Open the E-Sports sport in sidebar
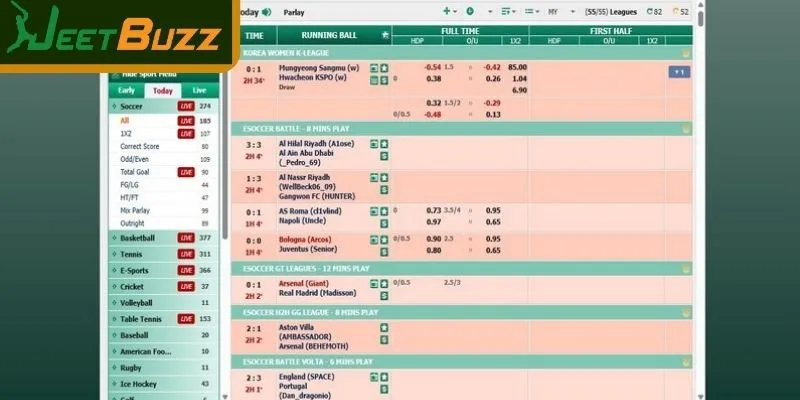 [163, 270]
